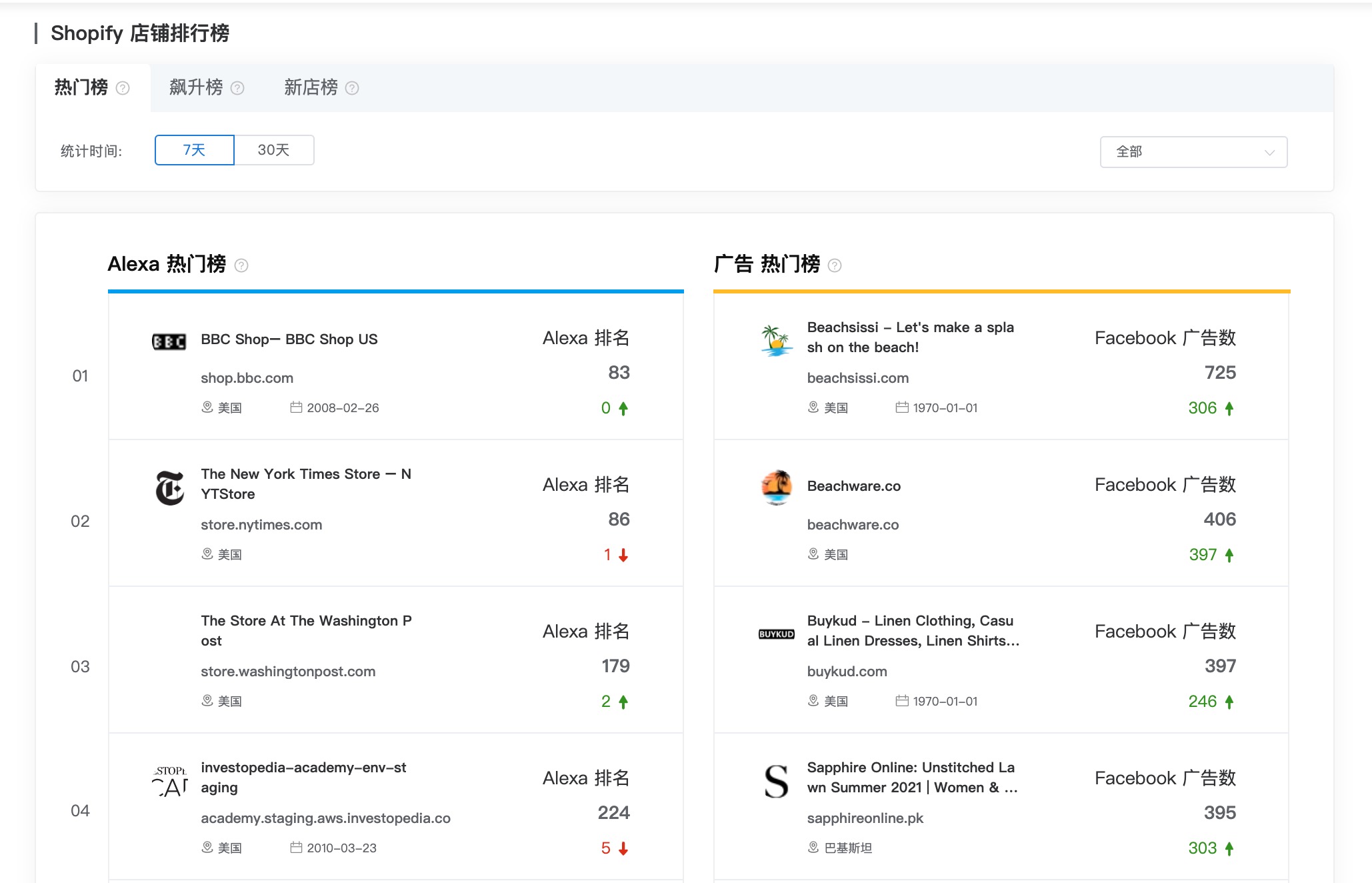Click calendar icon in Buykud row
Viewport: 1372px width, 883px height.
click(902, 701)
